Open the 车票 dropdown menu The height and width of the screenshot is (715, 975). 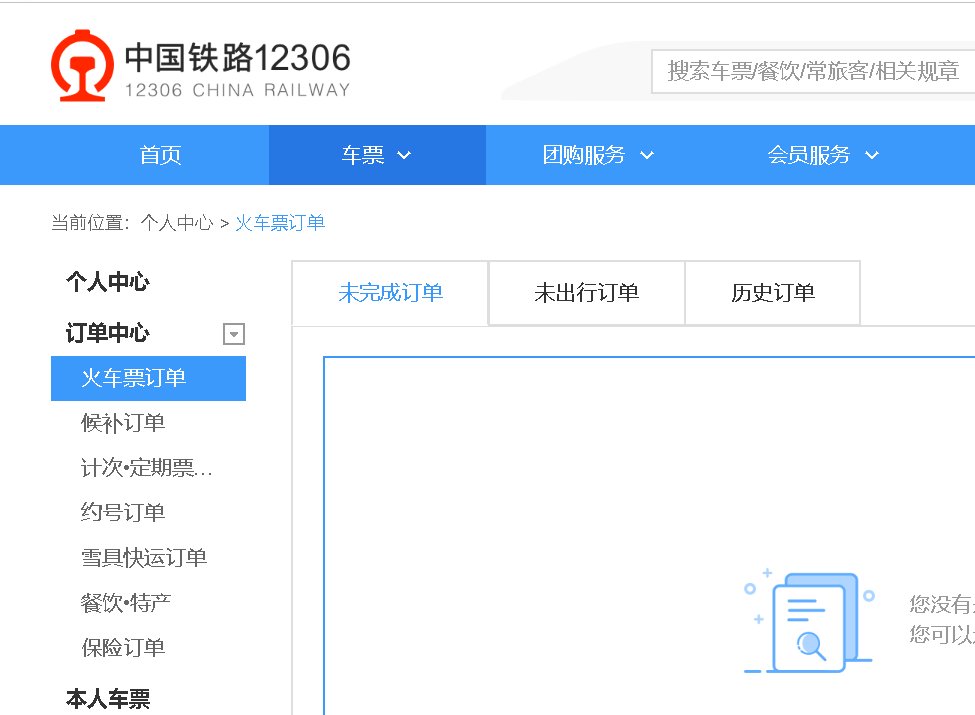point(375,155)
